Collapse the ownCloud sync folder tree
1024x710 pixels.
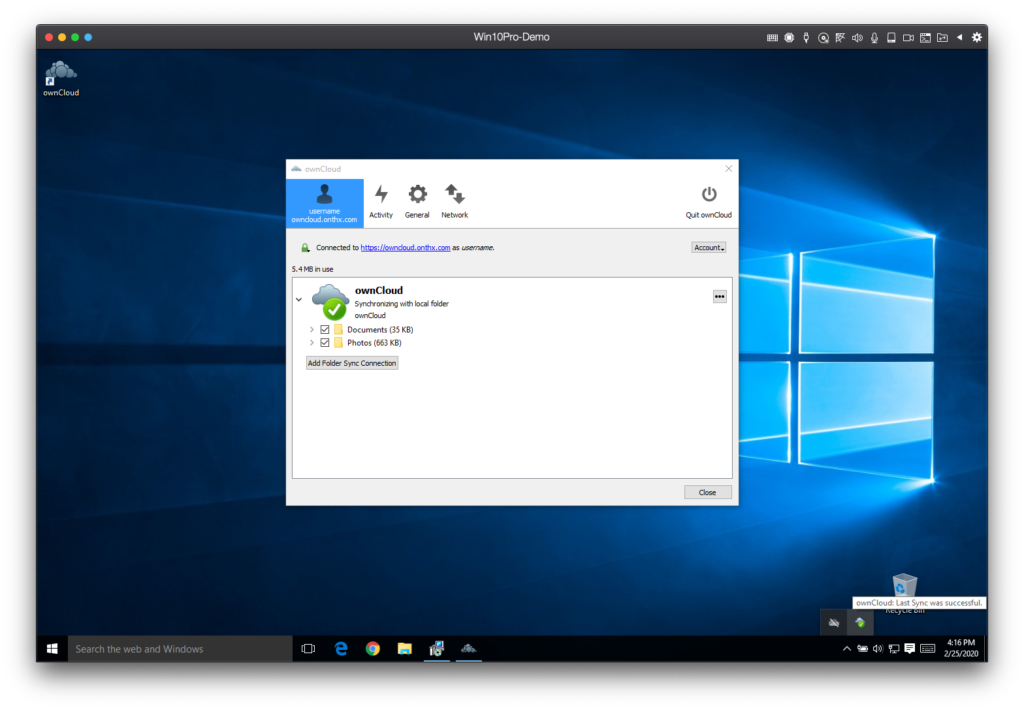coord(299,300)
